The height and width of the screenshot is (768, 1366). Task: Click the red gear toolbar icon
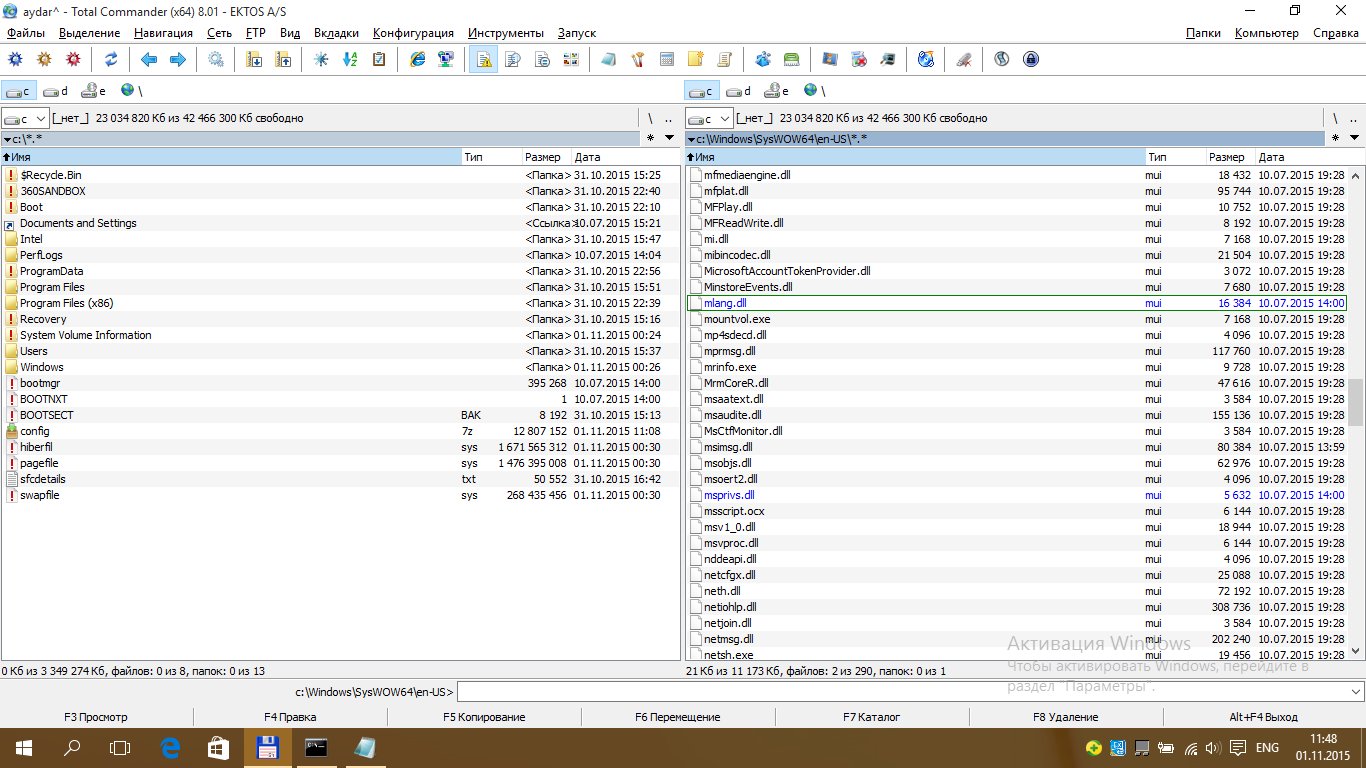click(x=73, y=59)
